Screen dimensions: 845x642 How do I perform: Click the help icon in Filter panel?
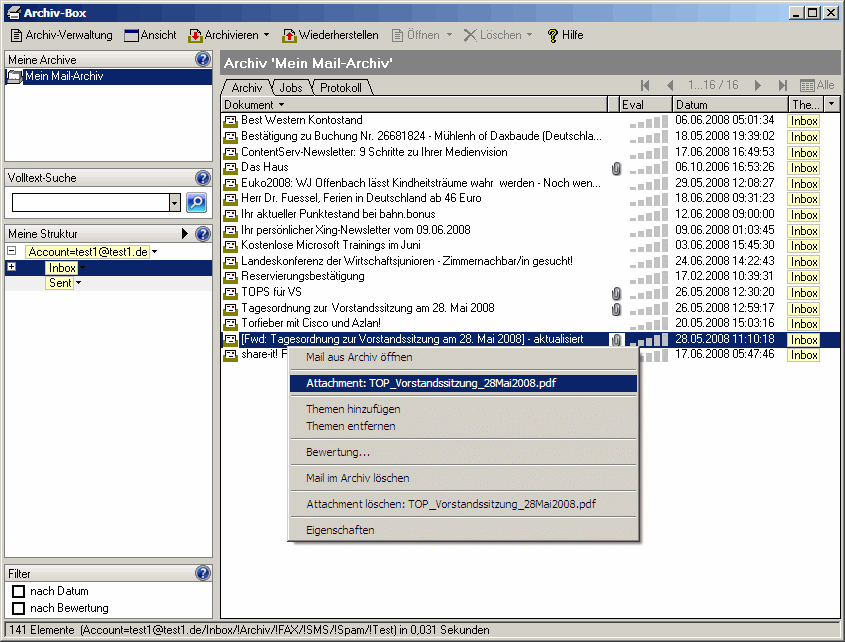tap(203, 573)
